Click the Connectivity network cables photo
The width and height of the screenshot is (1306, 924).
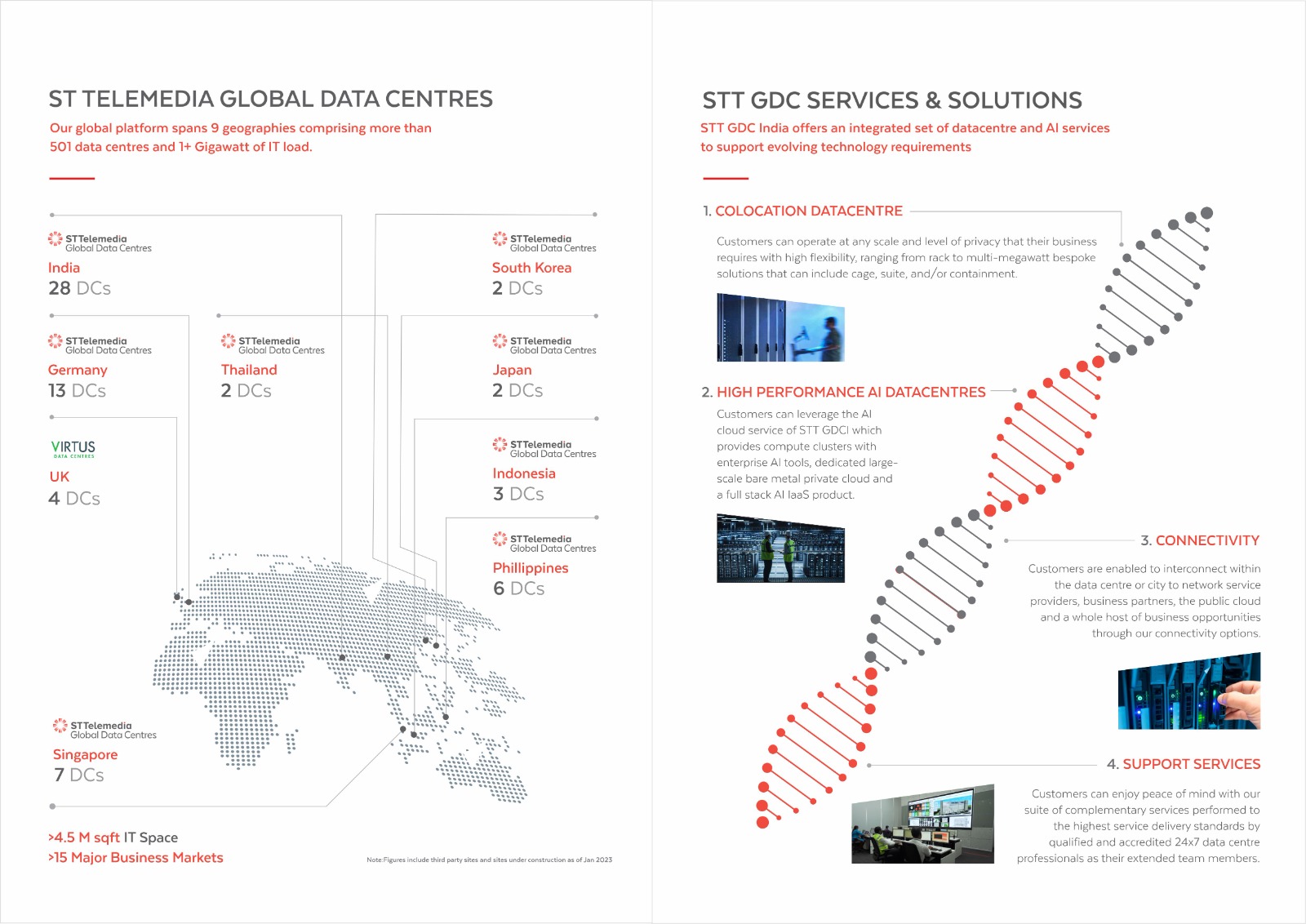click(1188, 691)
